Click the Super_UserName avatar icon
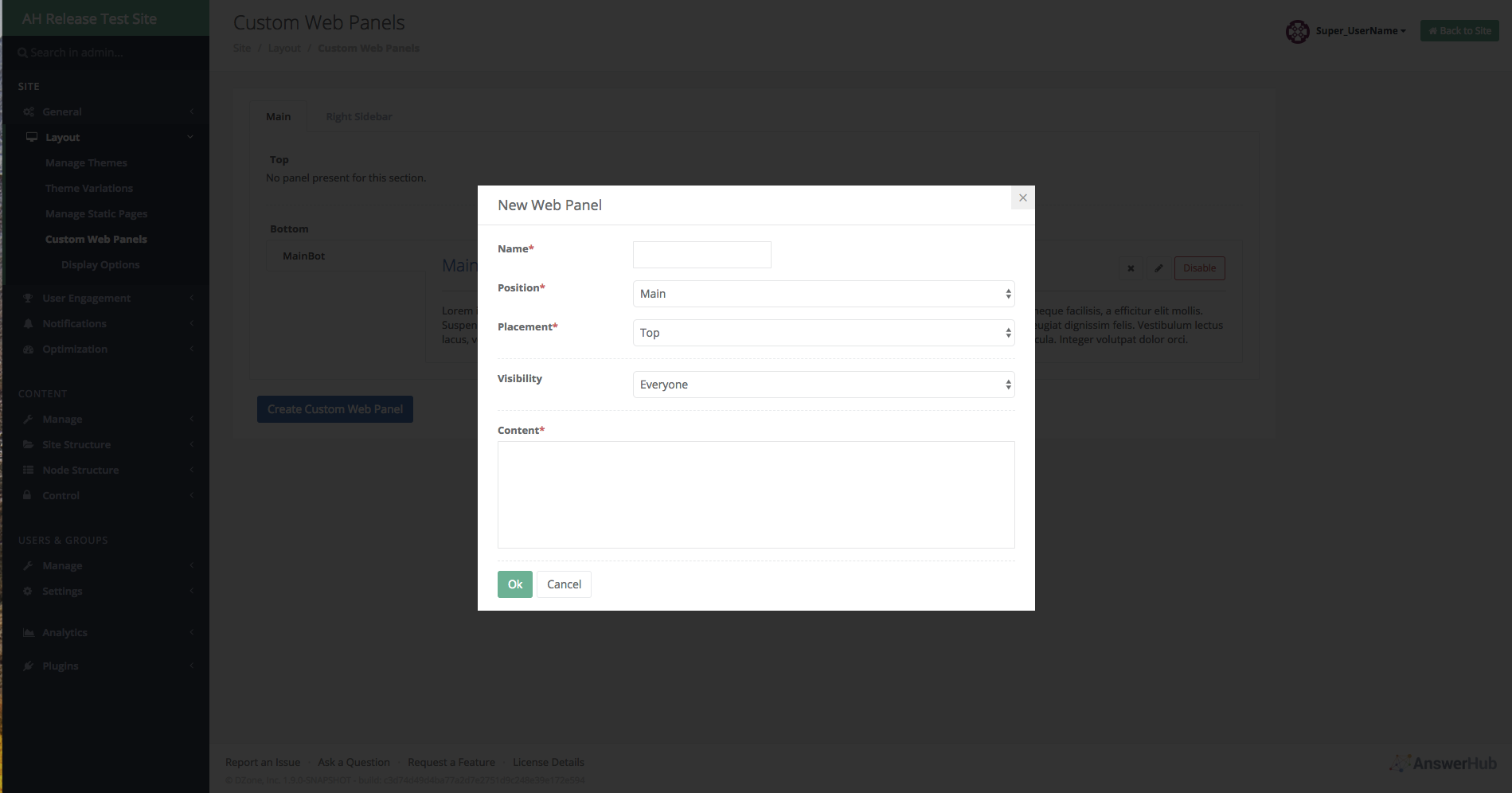Viewport: 1512px width, 793px height. coord(1298,31)
